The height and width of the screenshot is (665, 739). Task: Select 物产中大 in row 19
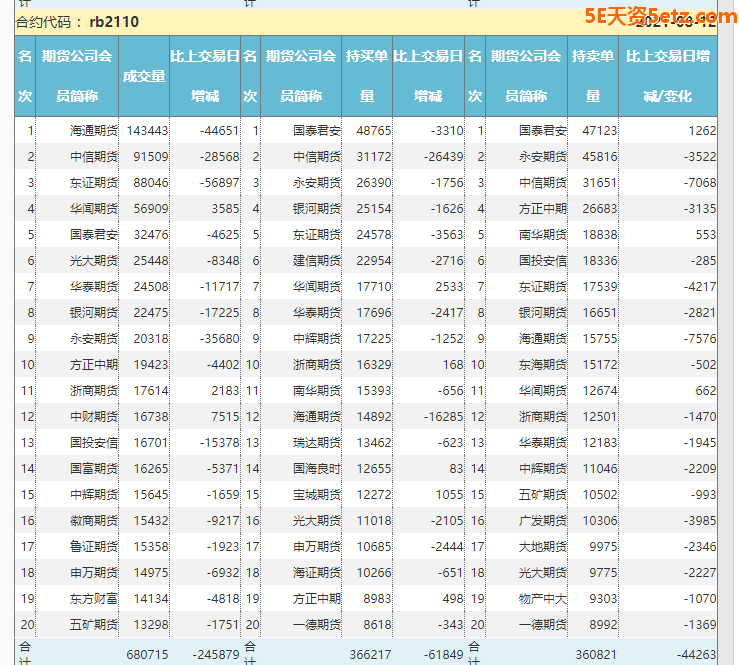(x=543, y=598)
